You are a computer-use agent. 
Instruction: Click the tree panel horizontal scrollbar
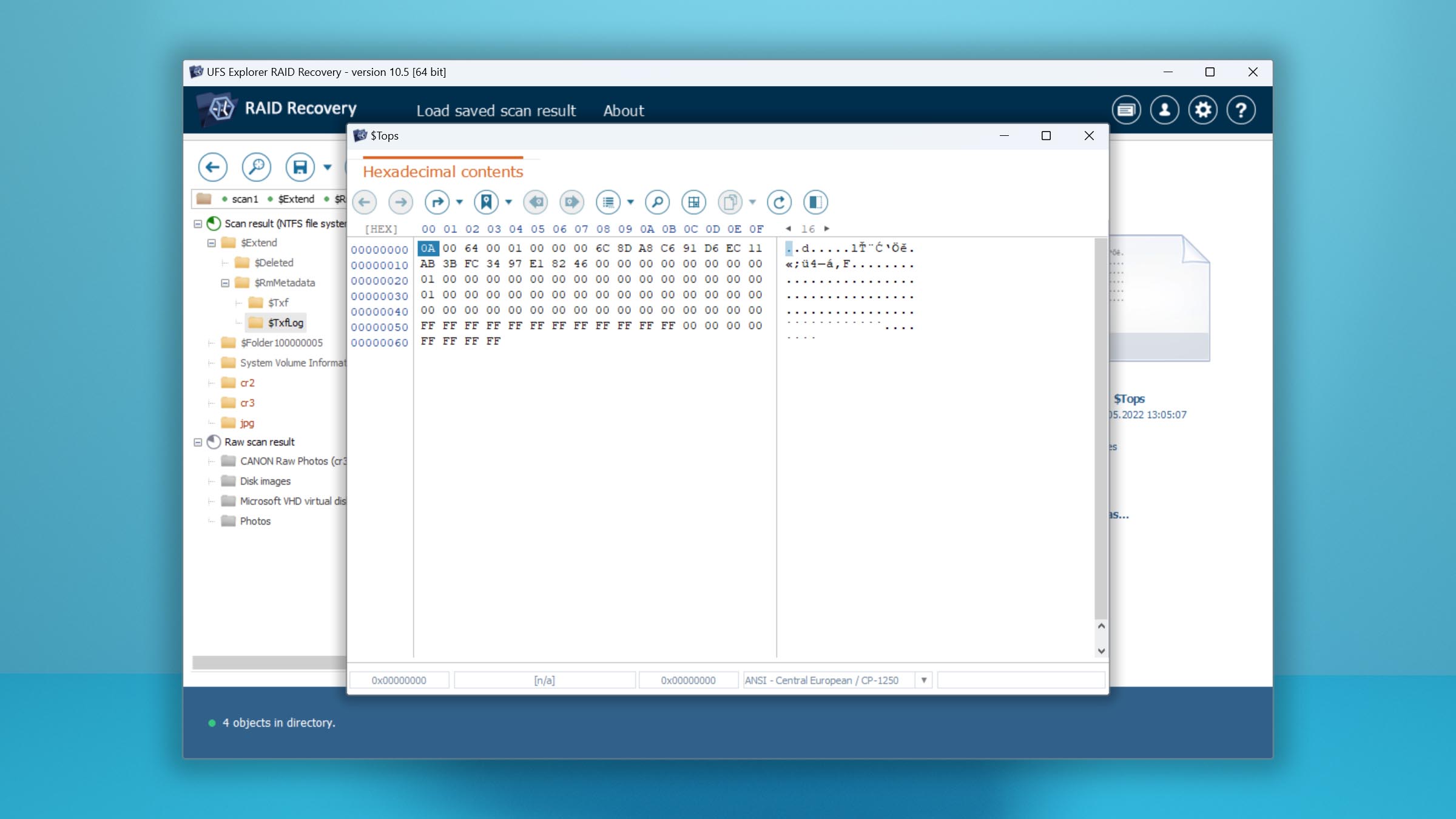tap(269, 662)
